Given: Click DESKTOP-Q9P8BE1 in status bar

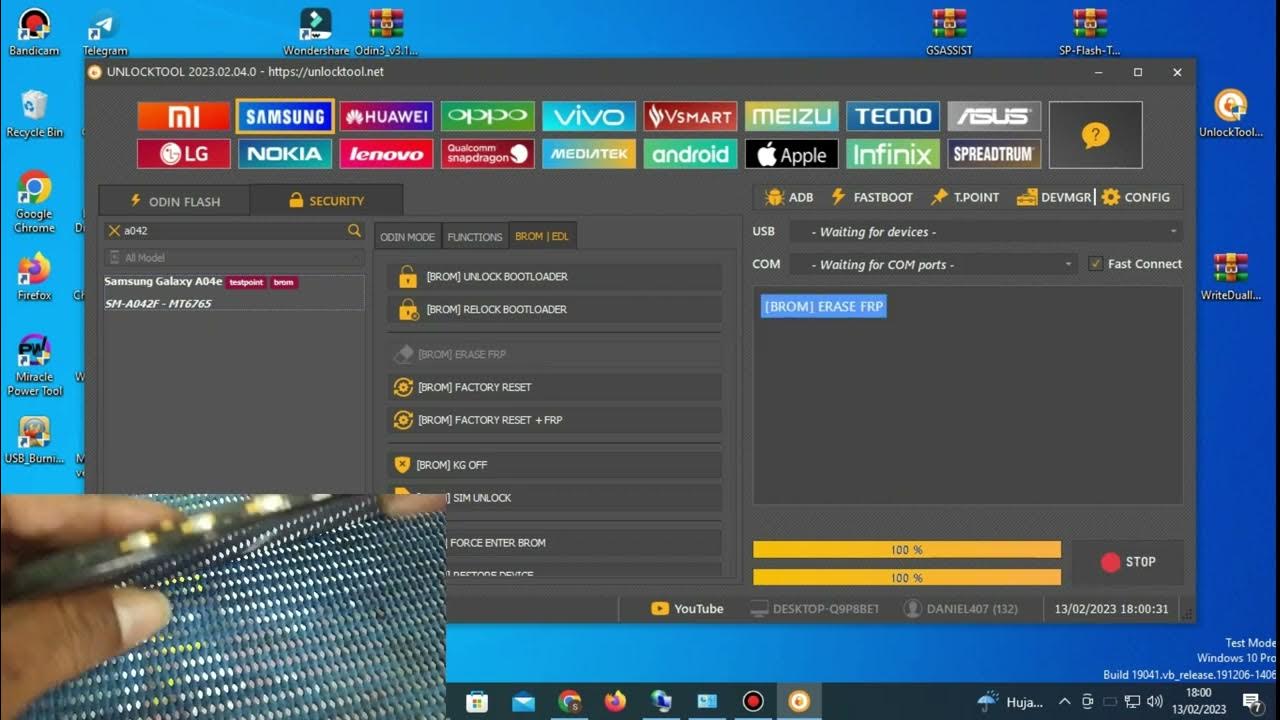Looking at the screenshot, I should [x=815, y=608].
